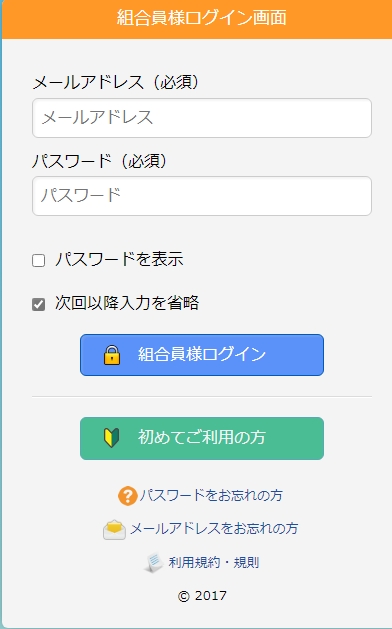392x629 pixels.
Task: Click the 次回以降入力を省略 label text
Action: coord(127,303)
